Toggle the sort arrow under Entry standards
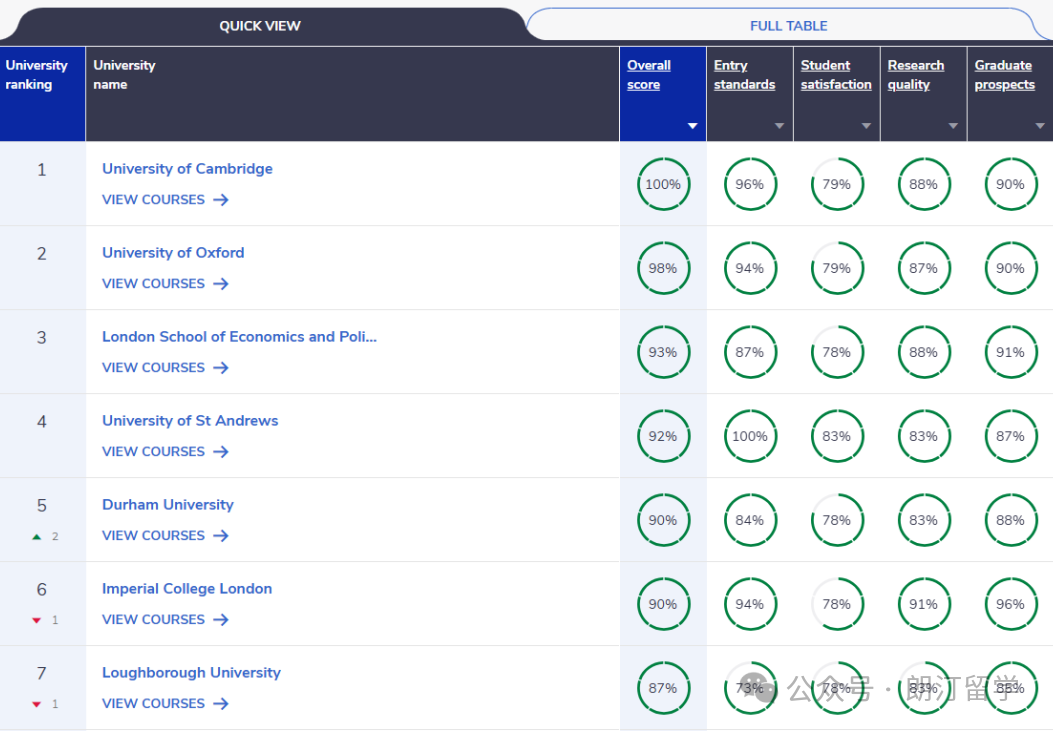The height and width of the screenshot is (731, 1053). pos(779,126)
